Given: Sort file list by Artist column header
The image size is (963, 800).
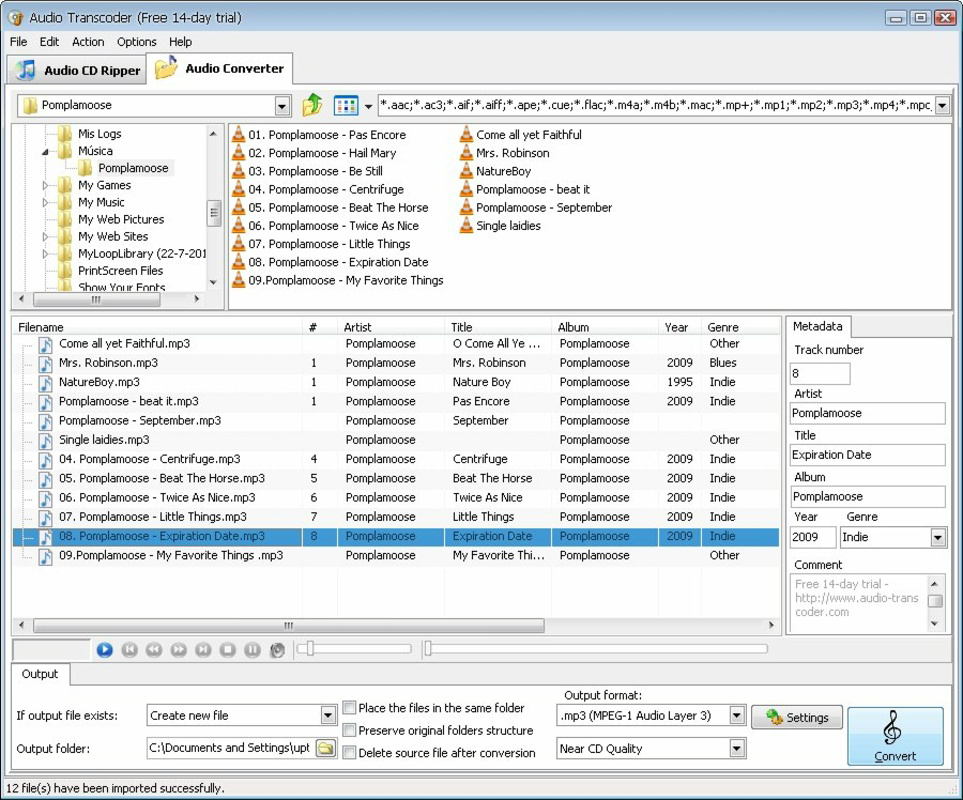Looking at the screenshot, I should (391, 327).
